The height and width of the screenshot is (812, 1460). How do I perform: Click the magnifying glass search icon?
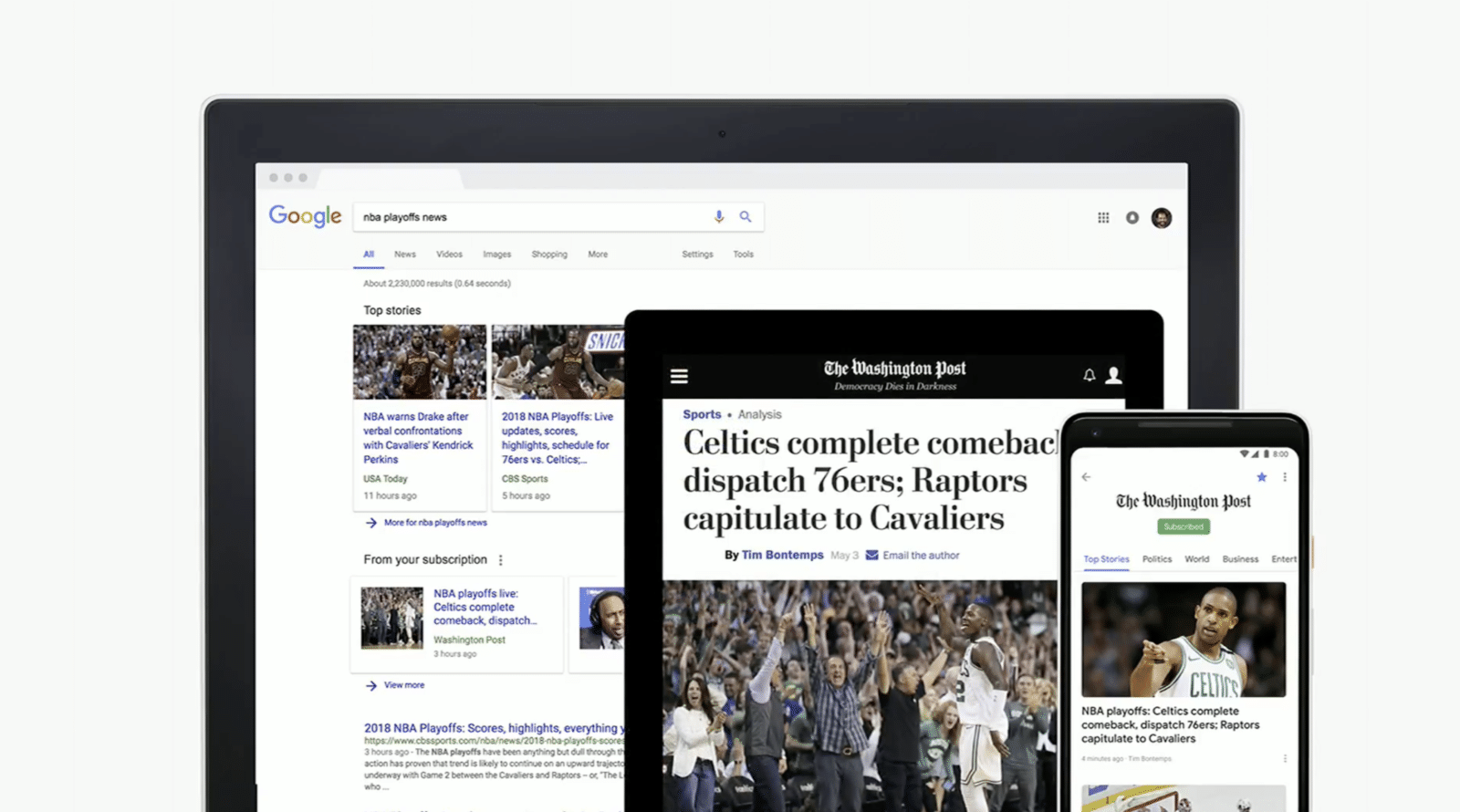[746, 217]
